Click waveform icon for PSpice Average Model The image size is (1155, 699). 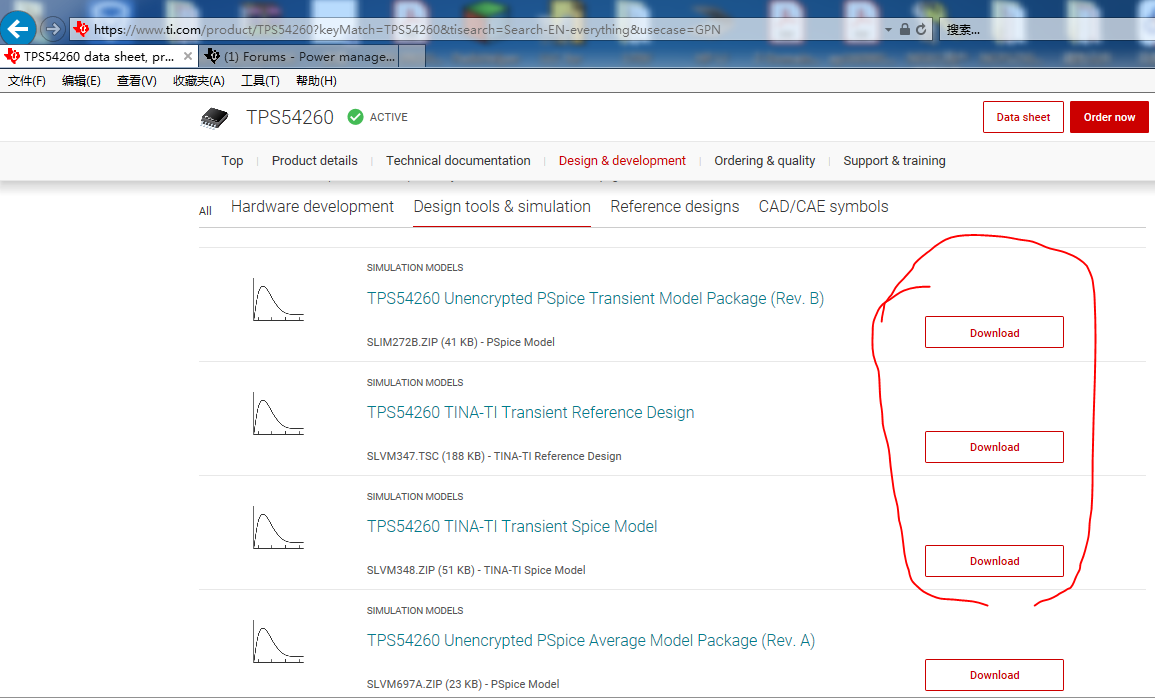pos(278,642)
